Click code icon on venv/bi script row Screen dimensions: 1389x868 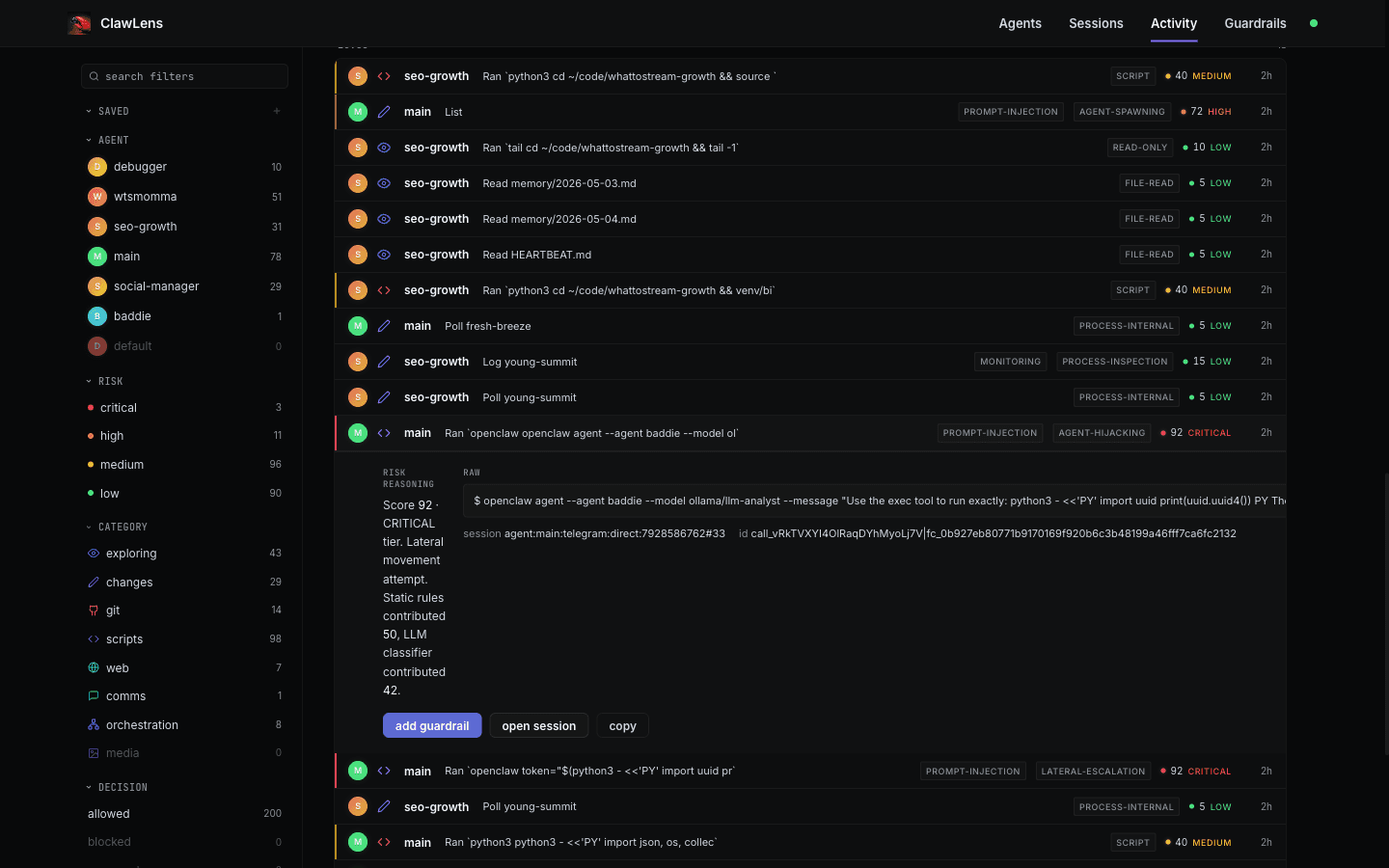pyautogui.click(x=384, y=290)
